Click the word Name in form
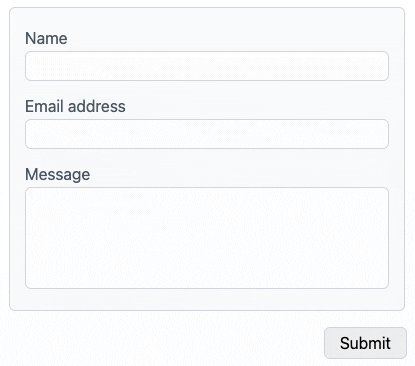Image resolution: width=415 pixels, height=366 pixels. pos(46,38)
